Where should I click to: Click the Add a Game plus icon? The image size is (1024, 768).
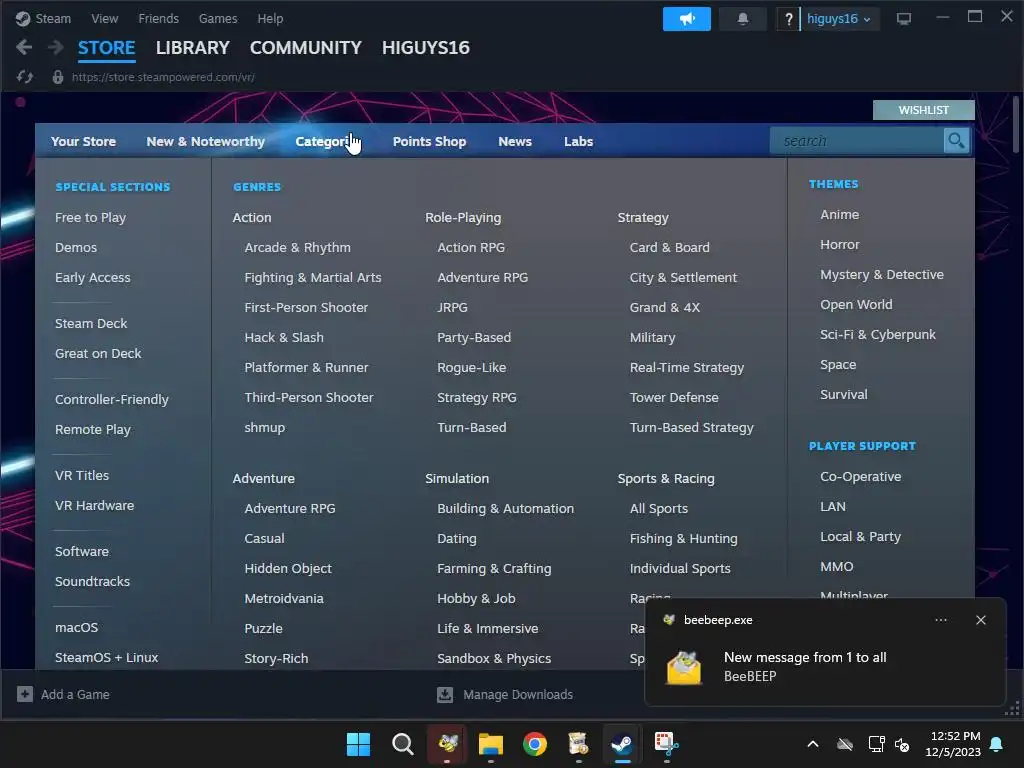pyautogui.click(x=25, y=694)
